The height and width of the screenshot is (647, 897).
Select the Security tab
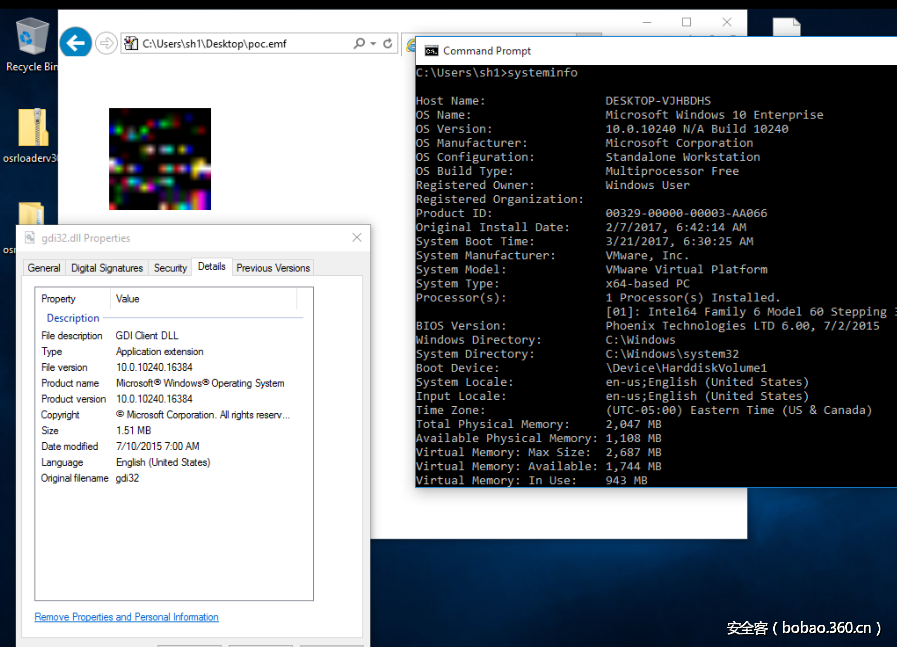pyautogui.click(x=170, y=268)
